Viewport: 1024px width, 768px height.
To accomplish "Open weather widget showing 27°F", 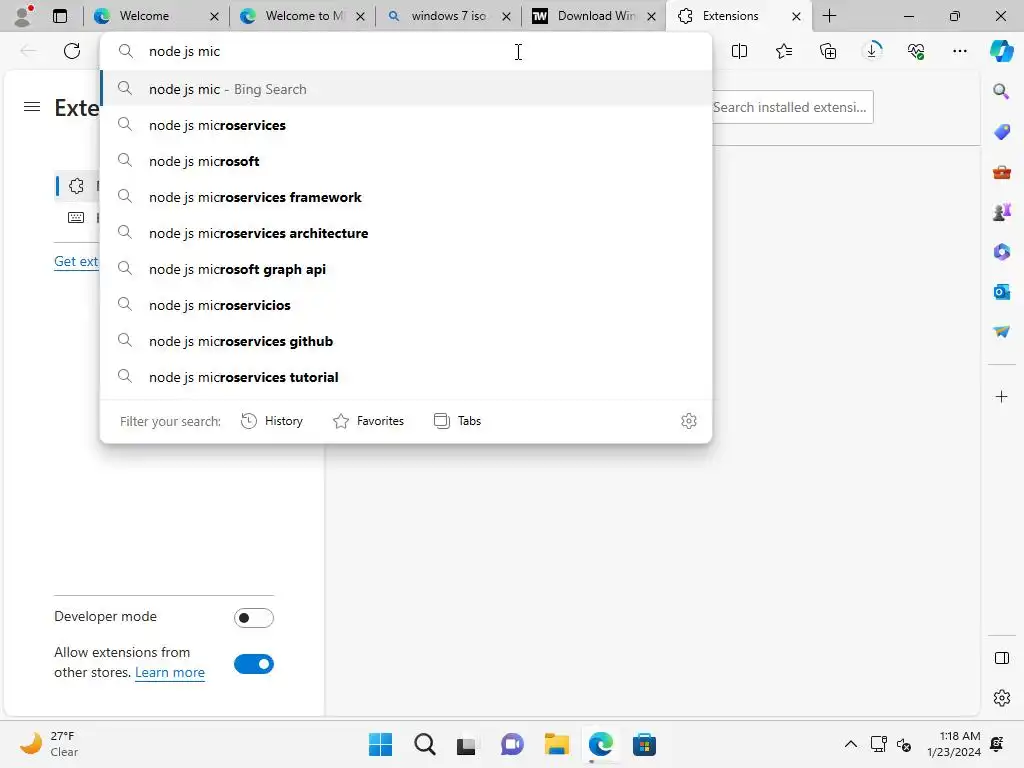I will click(49, 744).
